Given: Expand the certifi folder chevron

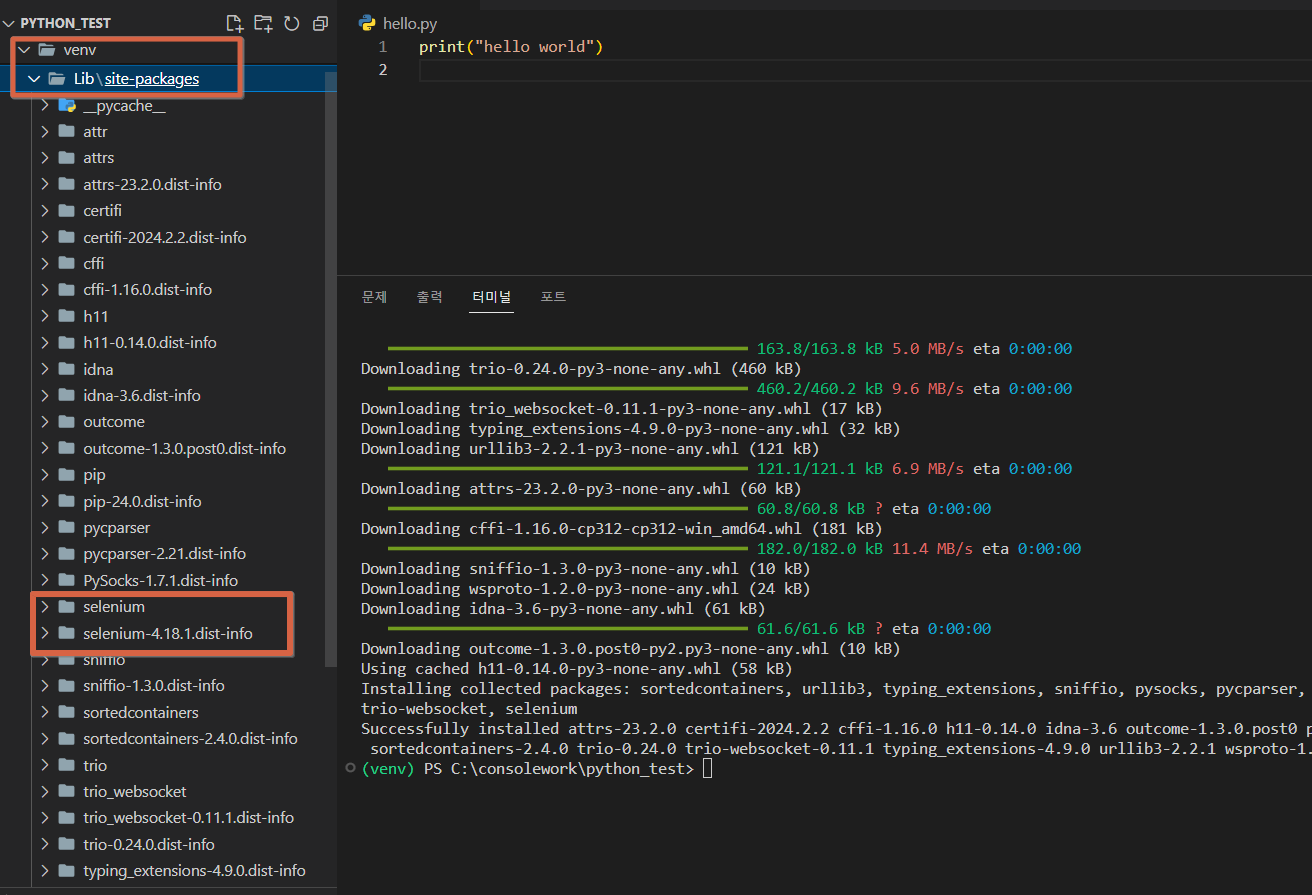Looking at the screenshot, I should [x=44, y=210].
